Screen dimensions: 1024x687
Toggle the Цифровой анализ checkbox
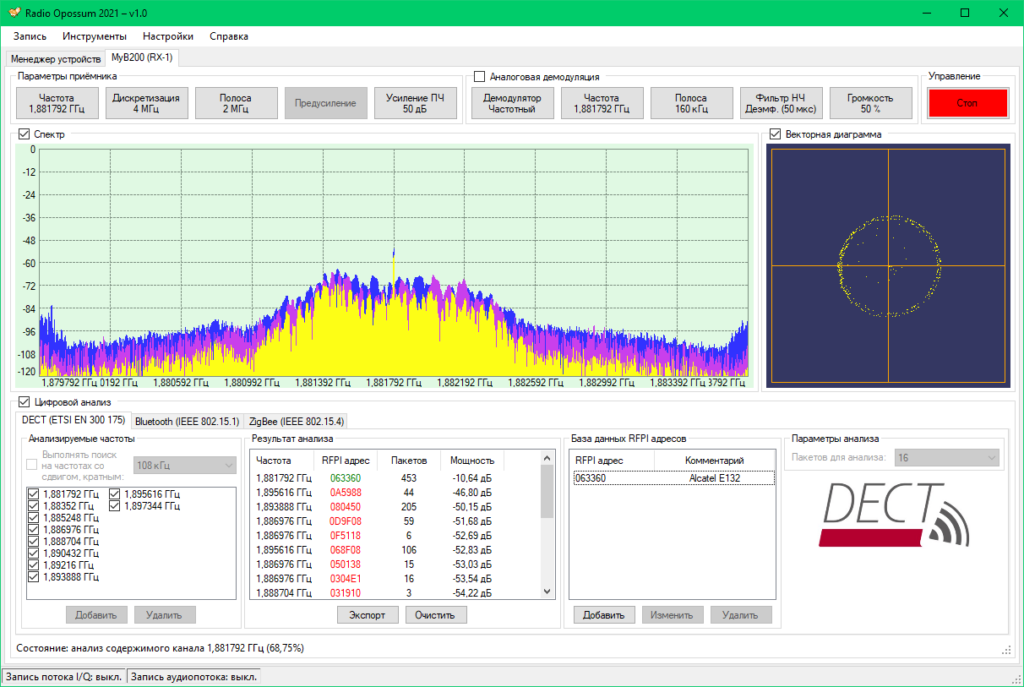pos(25,401)
